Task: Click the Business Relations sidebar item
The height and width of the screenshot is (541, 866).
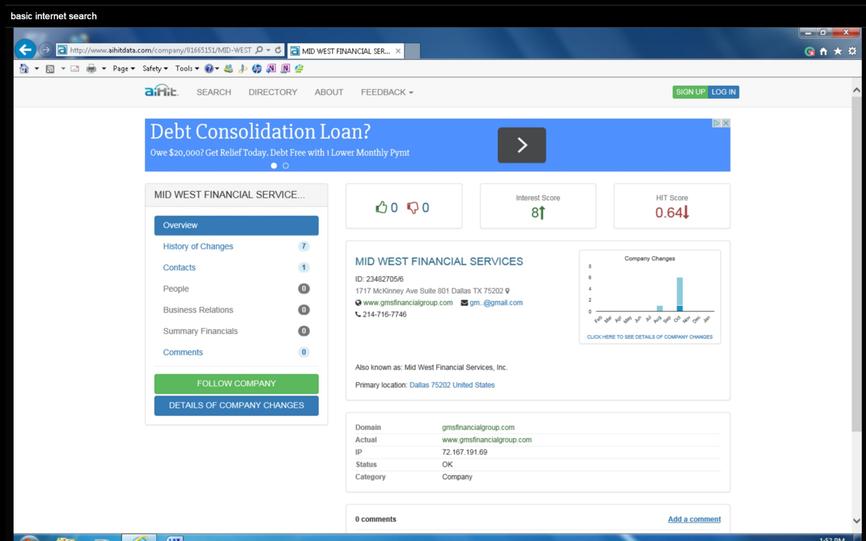Action: tap(236, 310)
